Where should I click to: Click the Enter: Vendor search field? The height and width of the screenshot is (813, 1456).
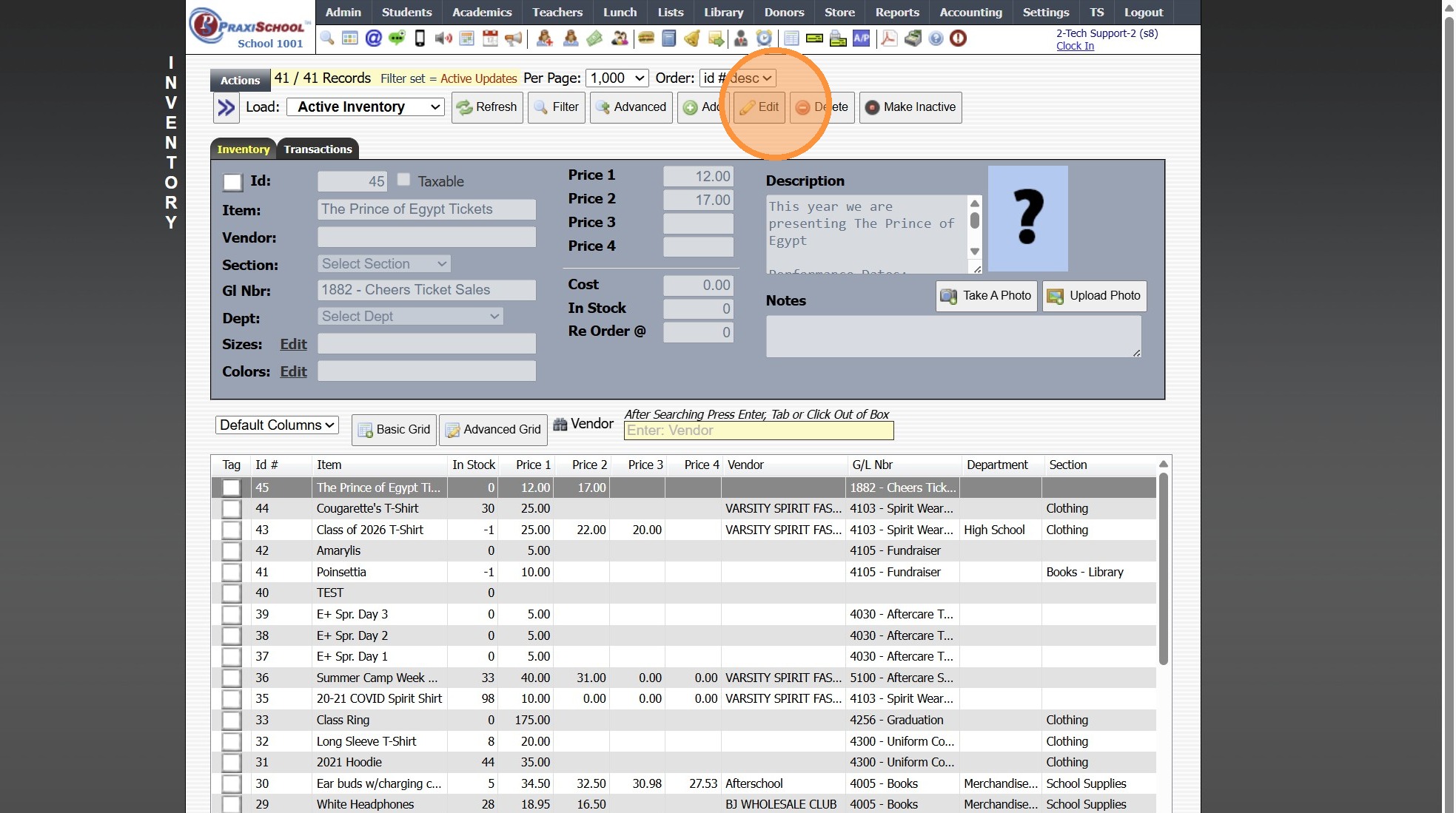(758, 431)
